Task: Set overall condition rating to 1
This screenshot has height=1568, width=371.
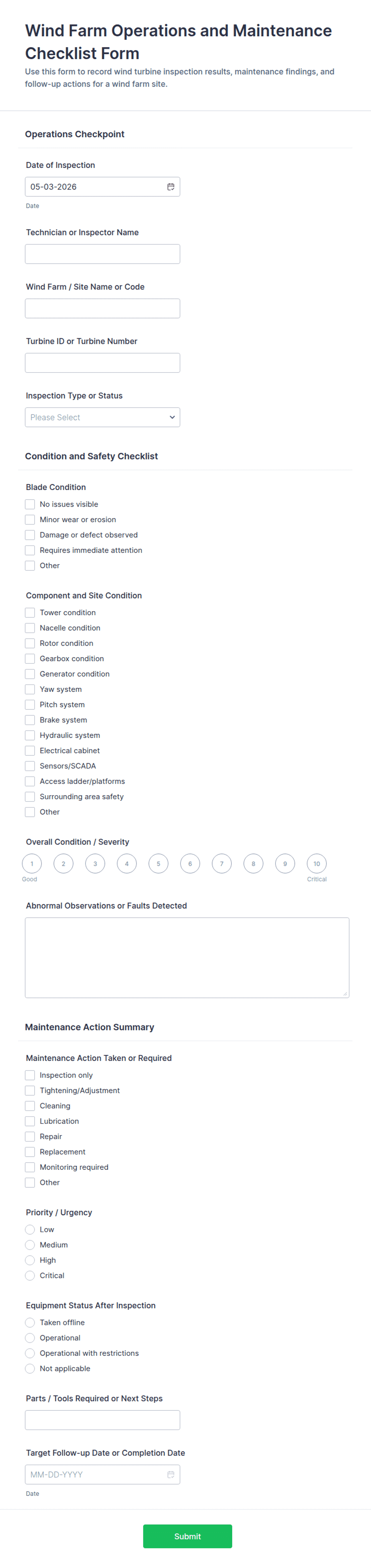Action: [32, 864]
